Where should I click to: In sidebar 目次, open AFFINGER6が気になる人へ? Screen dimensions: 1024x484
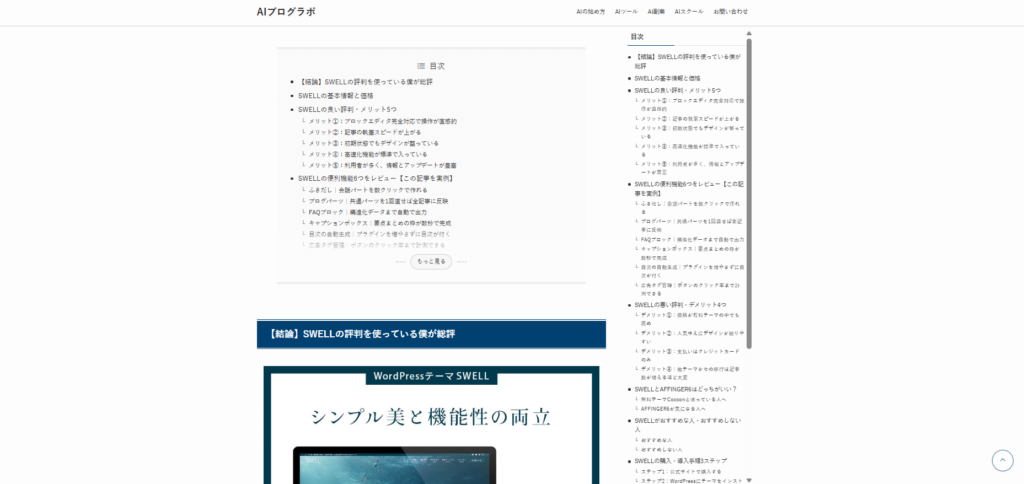click(673, 409)
